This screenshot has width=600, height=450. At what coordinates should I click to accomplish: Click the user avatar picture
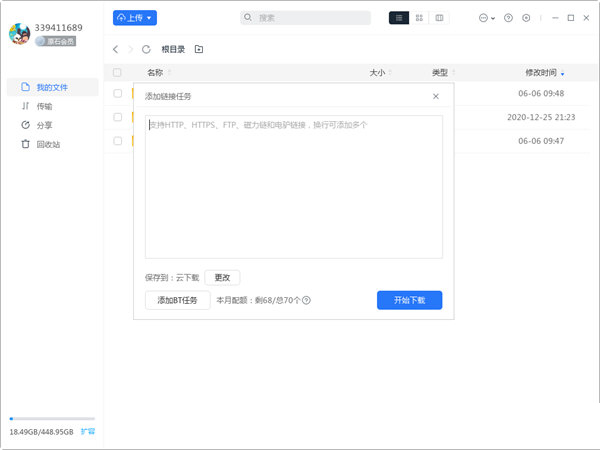(x=20, y=34)
